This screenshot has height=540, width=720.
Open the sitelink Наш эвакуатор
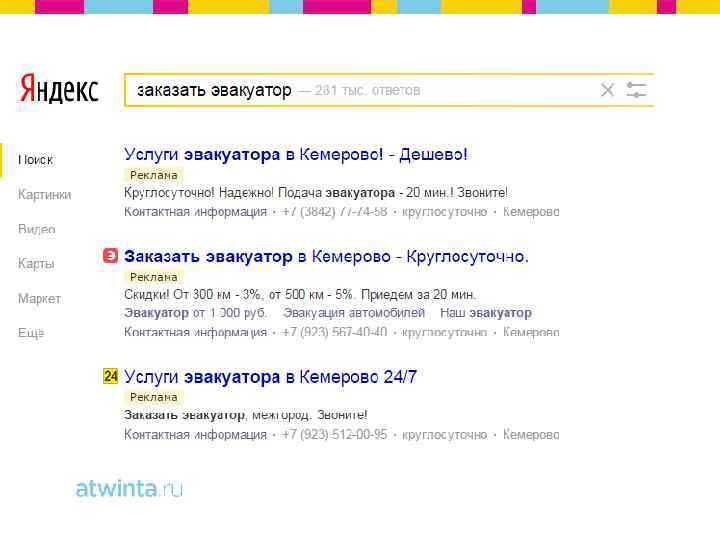tap(486, 313)
